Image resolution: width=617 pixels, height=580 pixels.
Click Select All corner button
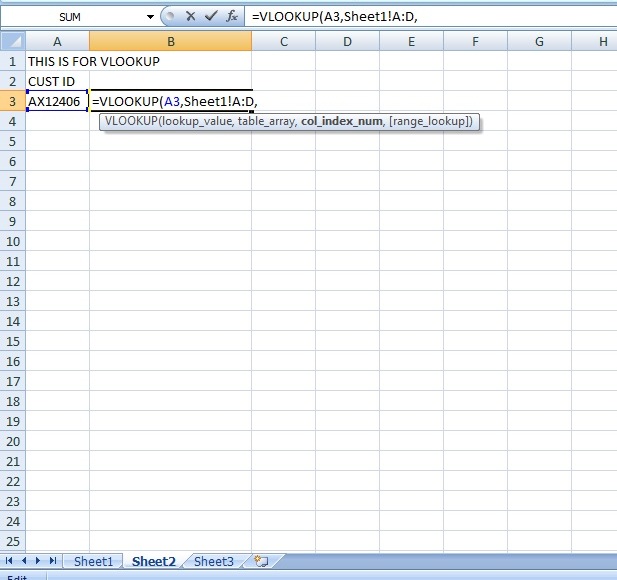point(13,41)
